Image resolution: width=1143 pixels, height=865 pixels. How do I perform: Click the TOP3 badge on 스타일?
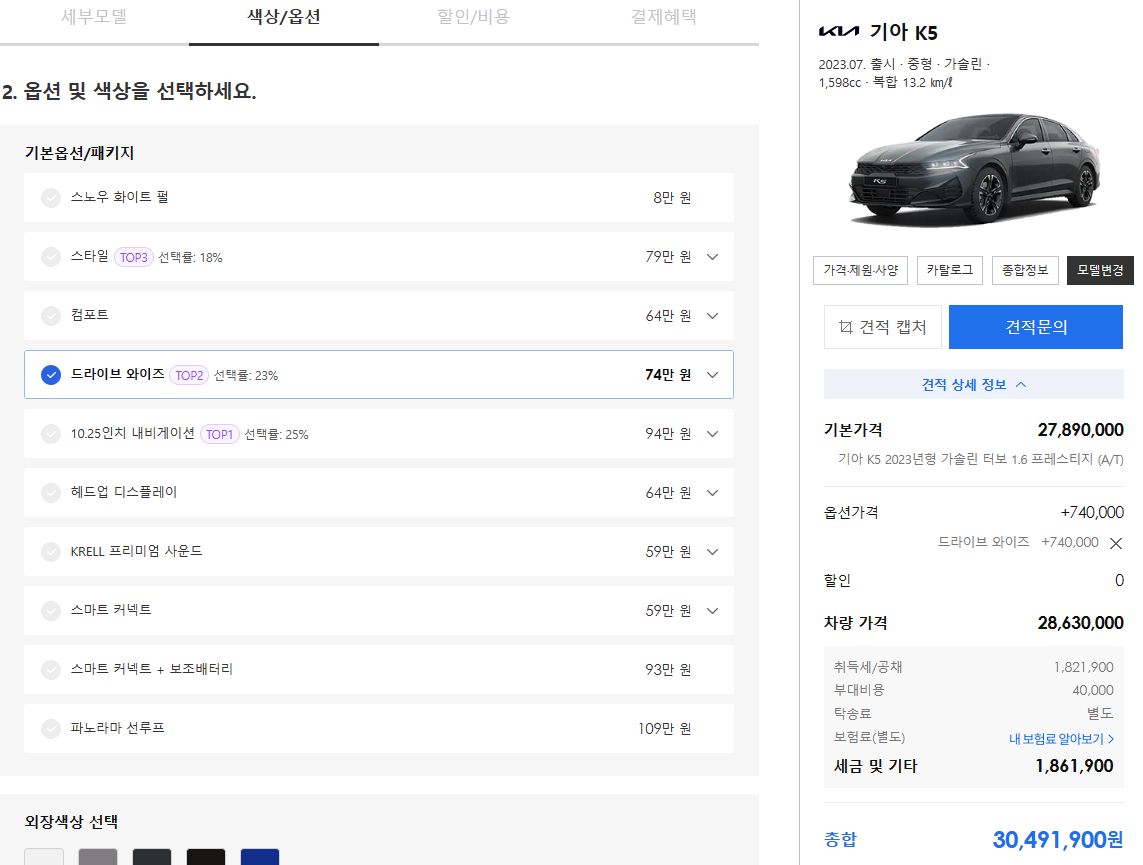pyautogui.click(x=133, y=257)
